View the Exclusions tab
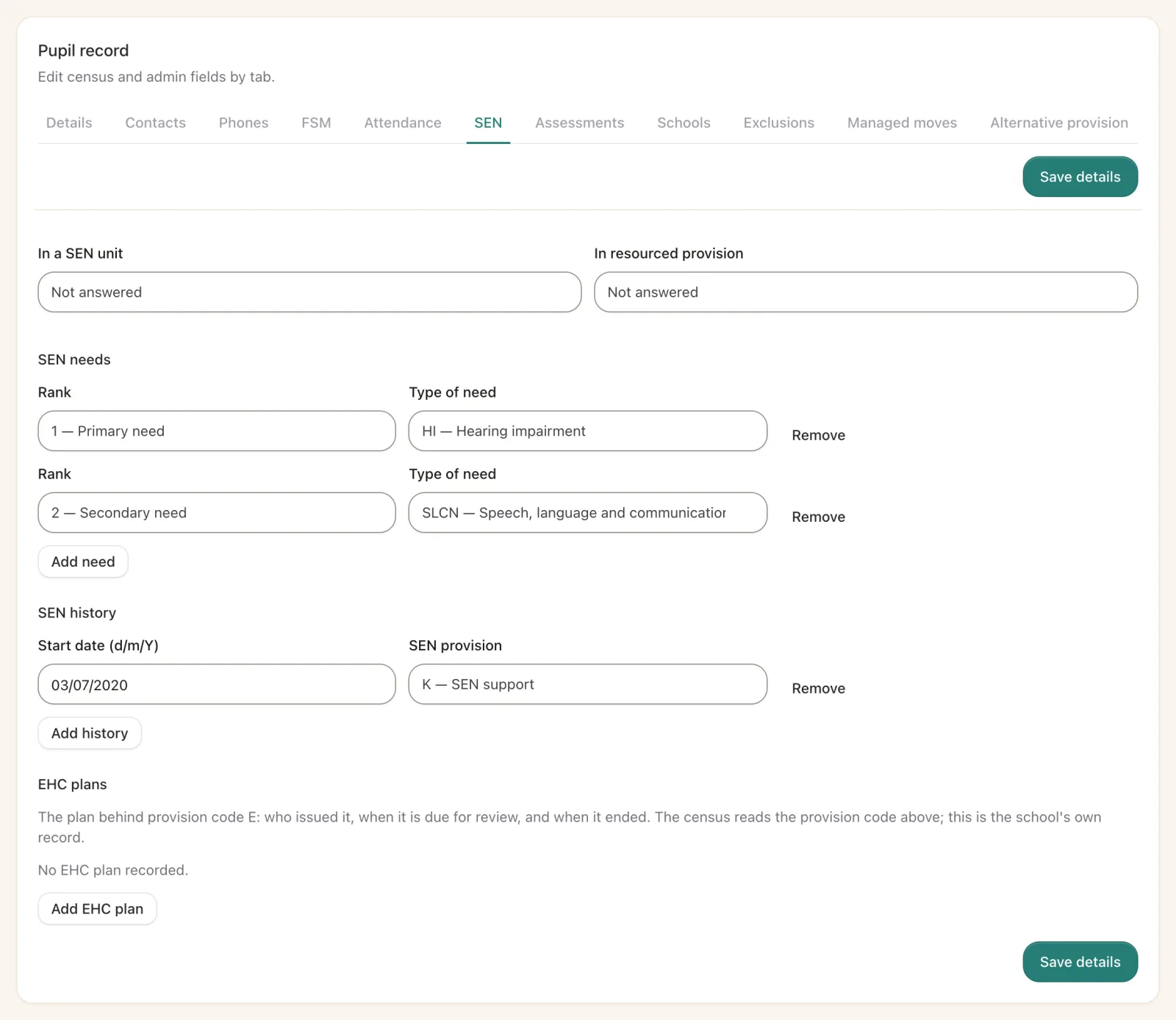The image size is (1176, 1020). [778, 123]
